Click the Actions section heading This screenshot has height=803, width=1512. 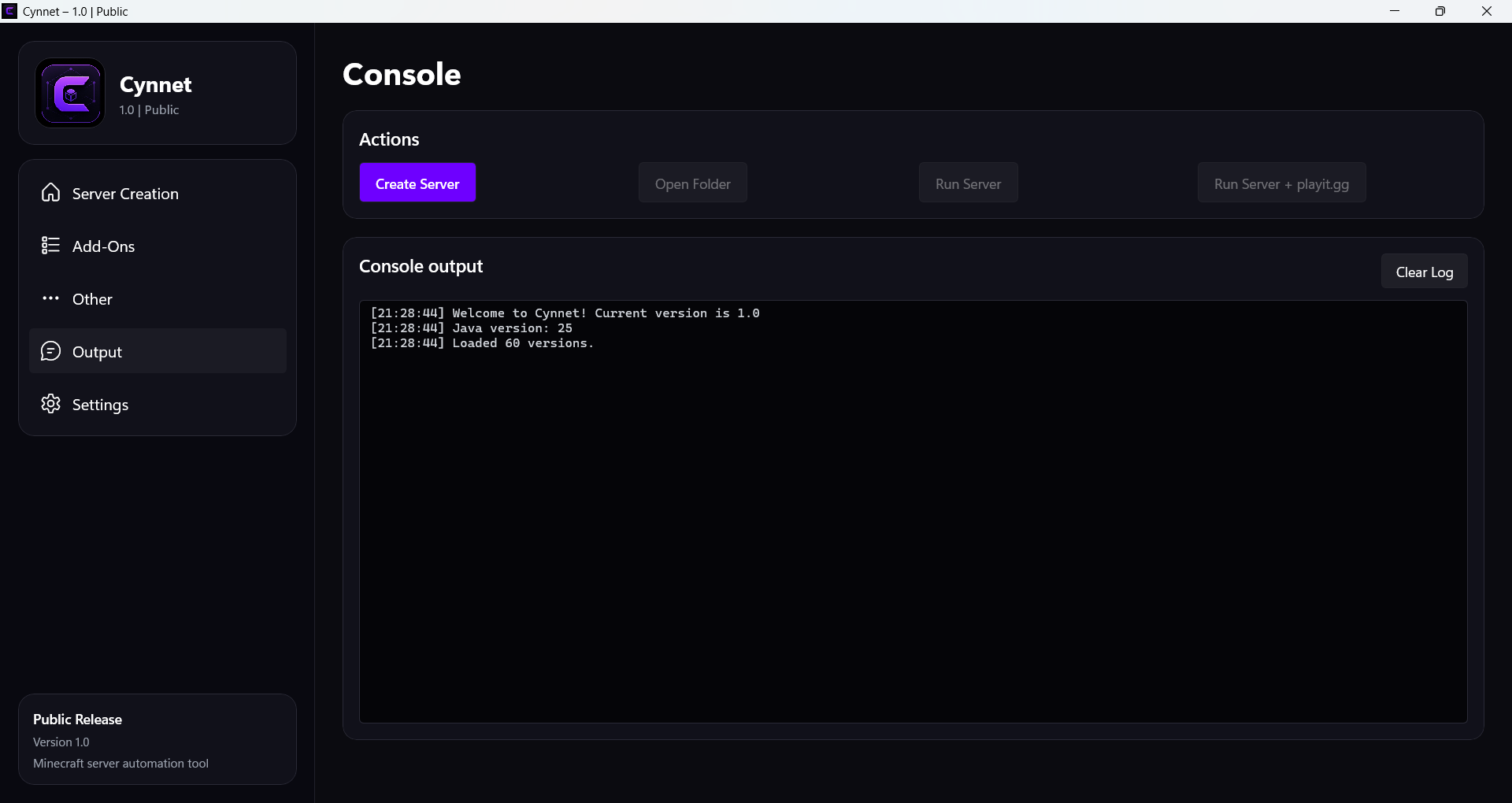pos(389,139)
